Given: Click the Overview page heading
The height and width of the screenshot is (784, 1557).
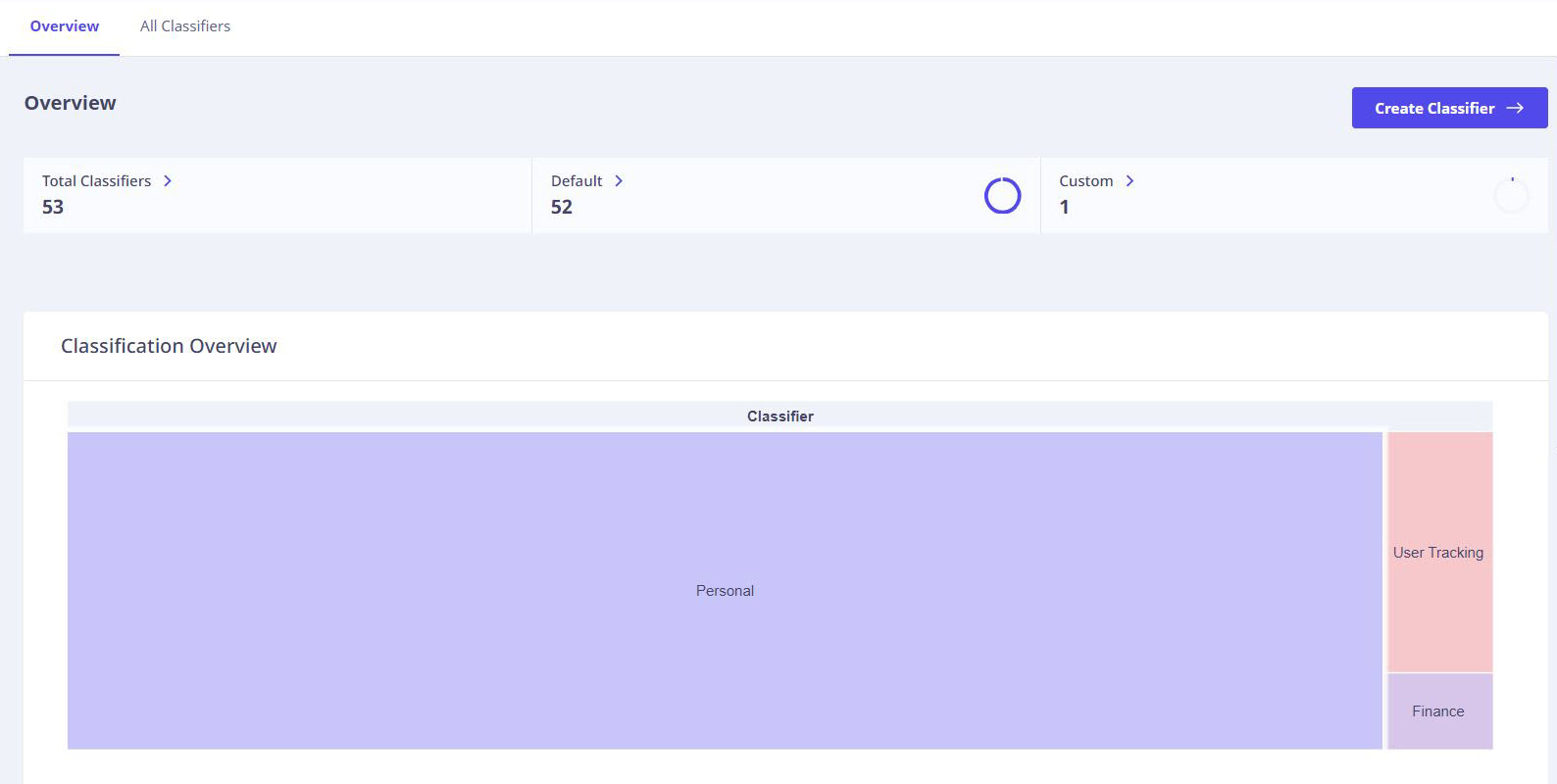Looking at the screenshot, I should (70, 103).
